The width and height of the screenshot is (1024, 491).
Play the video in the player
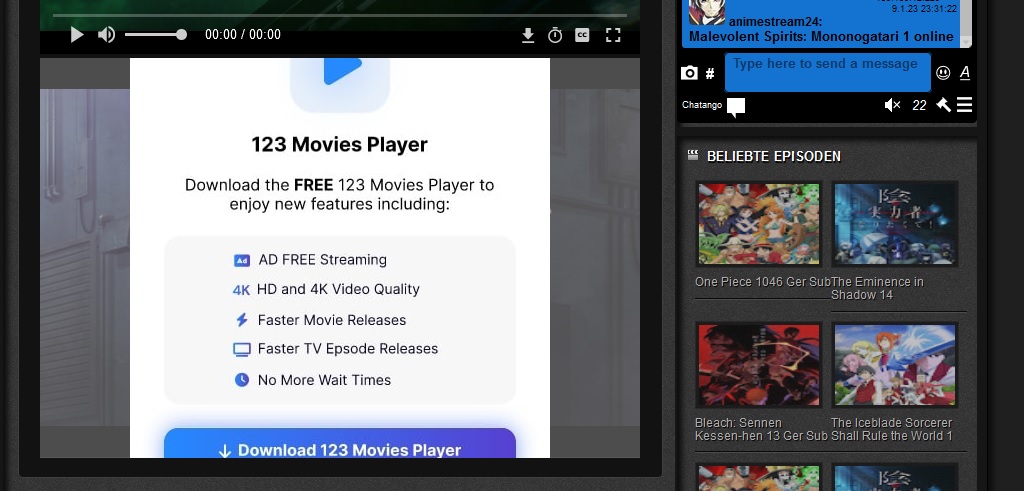pyautogui.click(x=77, y=35)
